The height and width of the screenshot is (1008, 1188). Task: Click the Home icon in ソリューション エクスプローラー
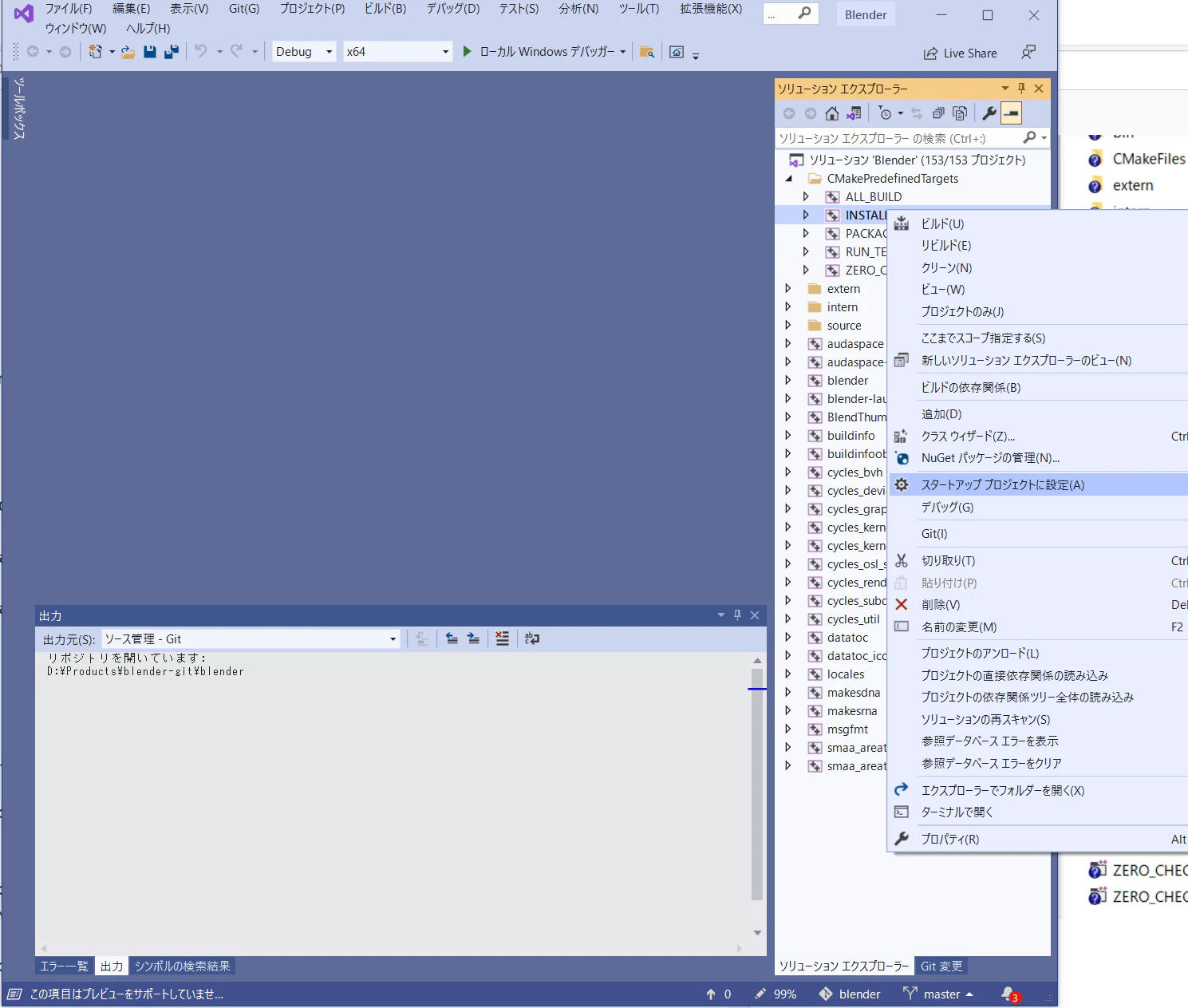[x=832, y=113]
